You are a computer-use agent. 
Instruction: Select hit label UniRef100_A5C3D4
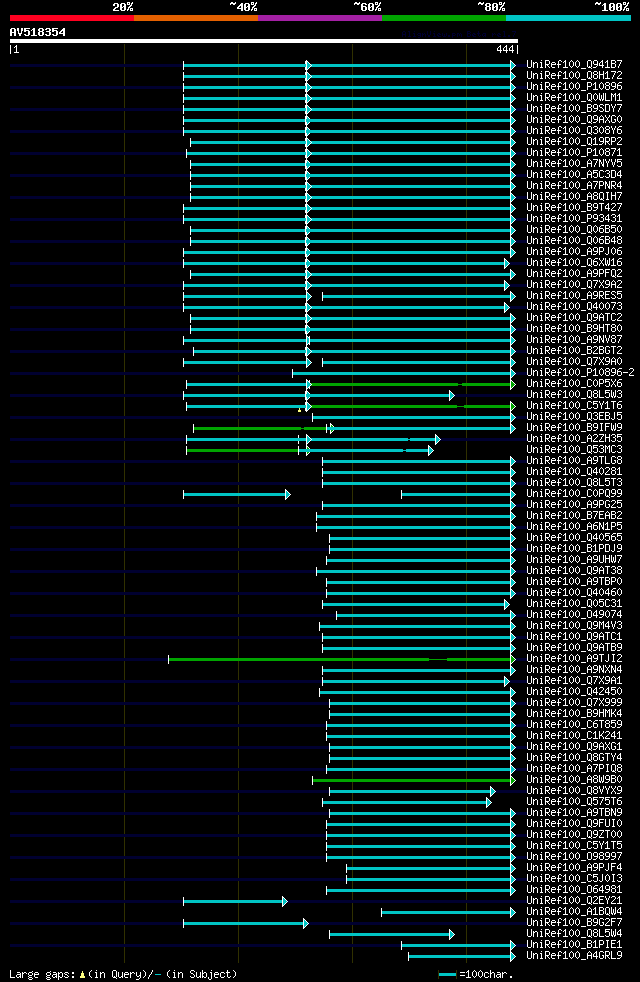[574, 174]
